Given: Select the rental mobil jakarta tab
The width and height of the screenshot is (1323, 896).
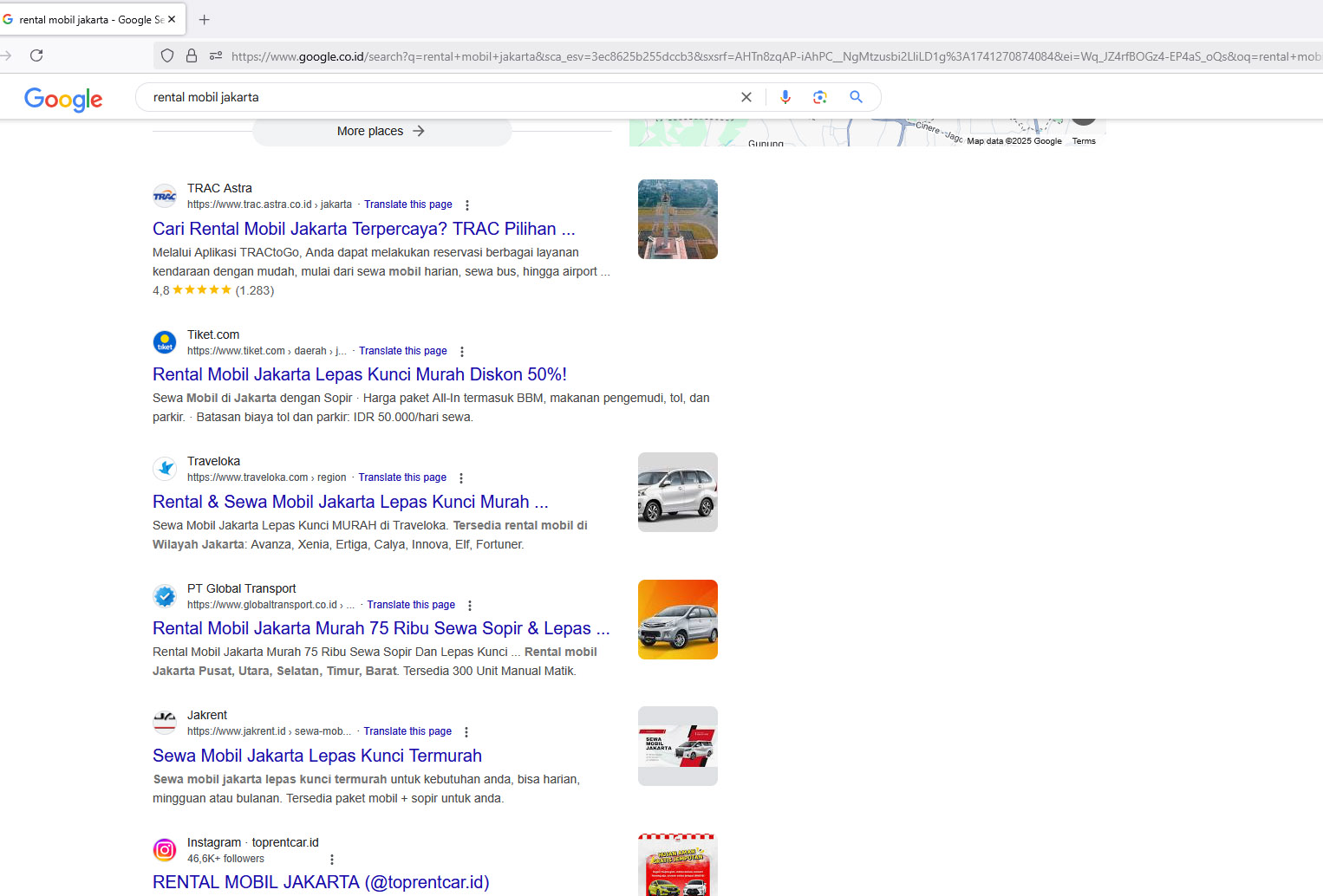Looking at the screenshot, I should point(87,19).
